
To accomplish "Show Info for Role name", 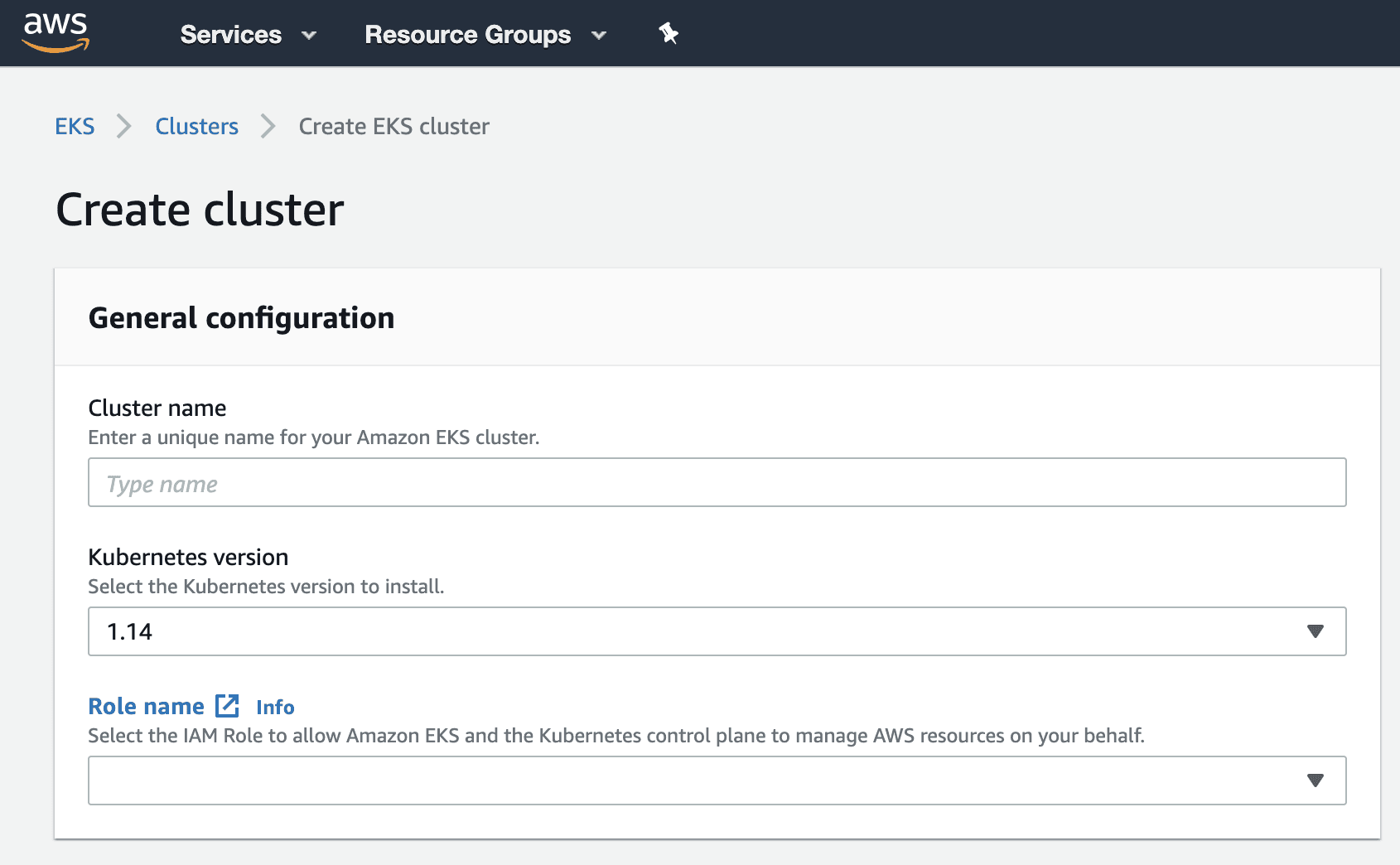I will (x=275, y=707).
